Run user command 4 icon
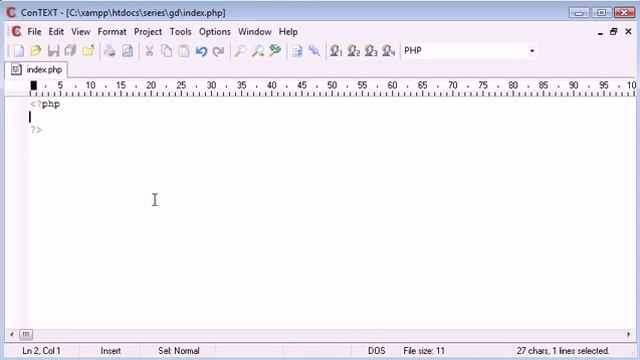Screen dimensions: 640x360 click(x=389, y=51)
